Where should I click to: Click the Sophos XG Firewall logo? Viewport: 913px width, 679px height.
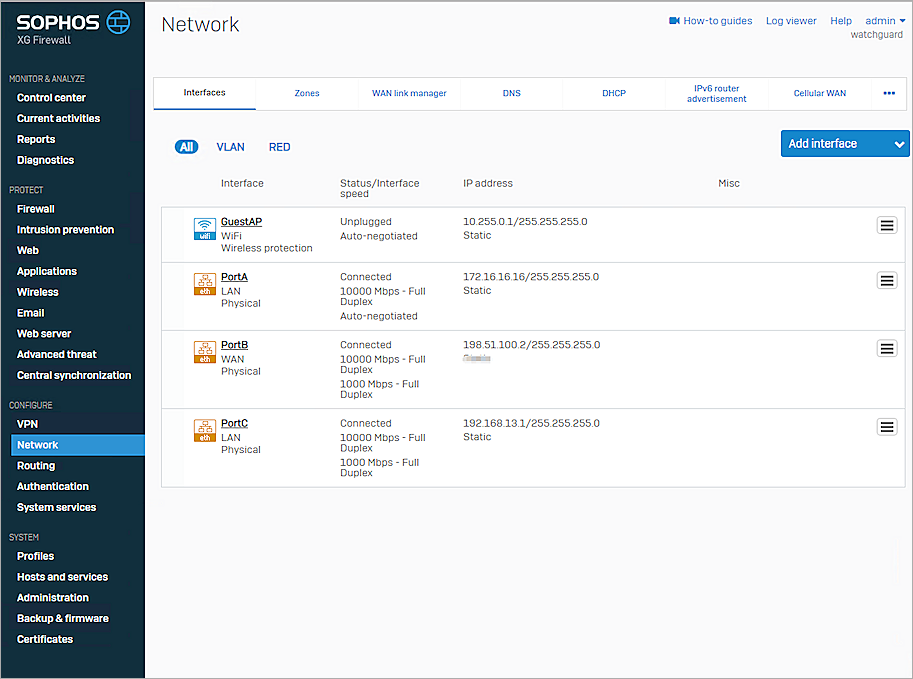(x=73, y=27)
